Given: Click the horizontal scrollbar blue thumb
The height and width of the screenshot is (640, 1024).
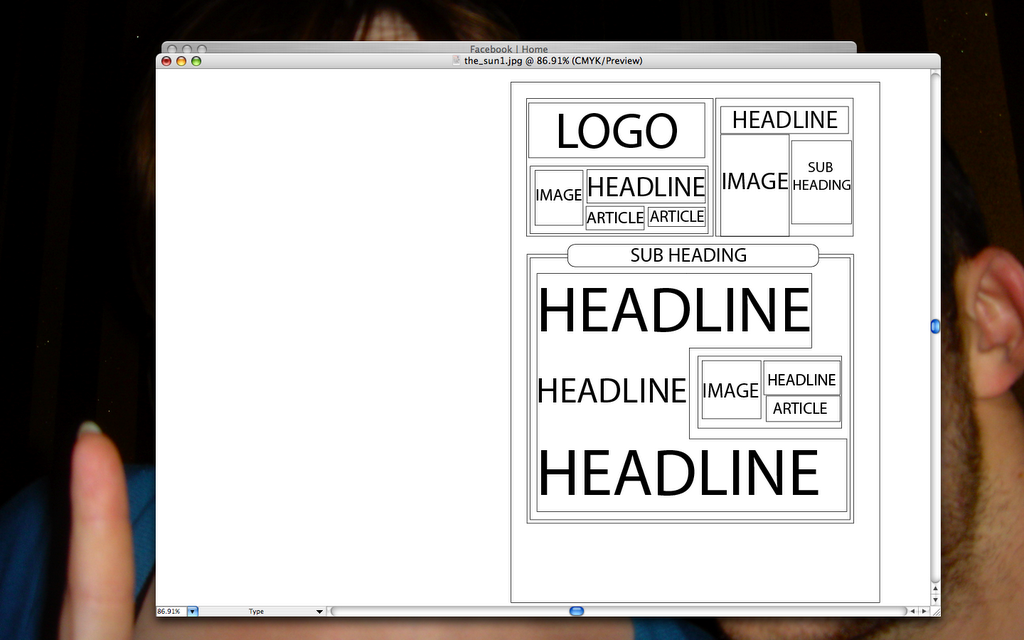Looking at the screenshot, I should click(x=576, y=611).
